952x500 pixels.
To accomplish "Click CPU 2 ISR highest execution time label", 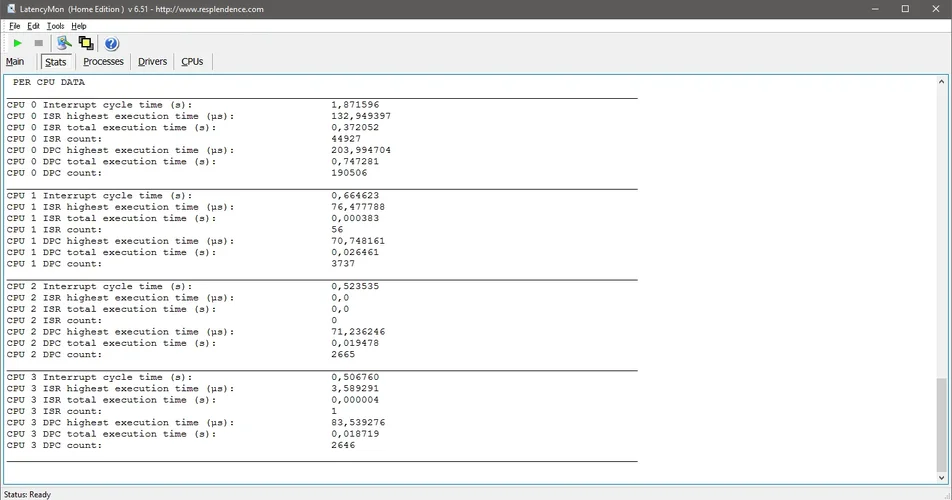I will [x=121, y=297].
